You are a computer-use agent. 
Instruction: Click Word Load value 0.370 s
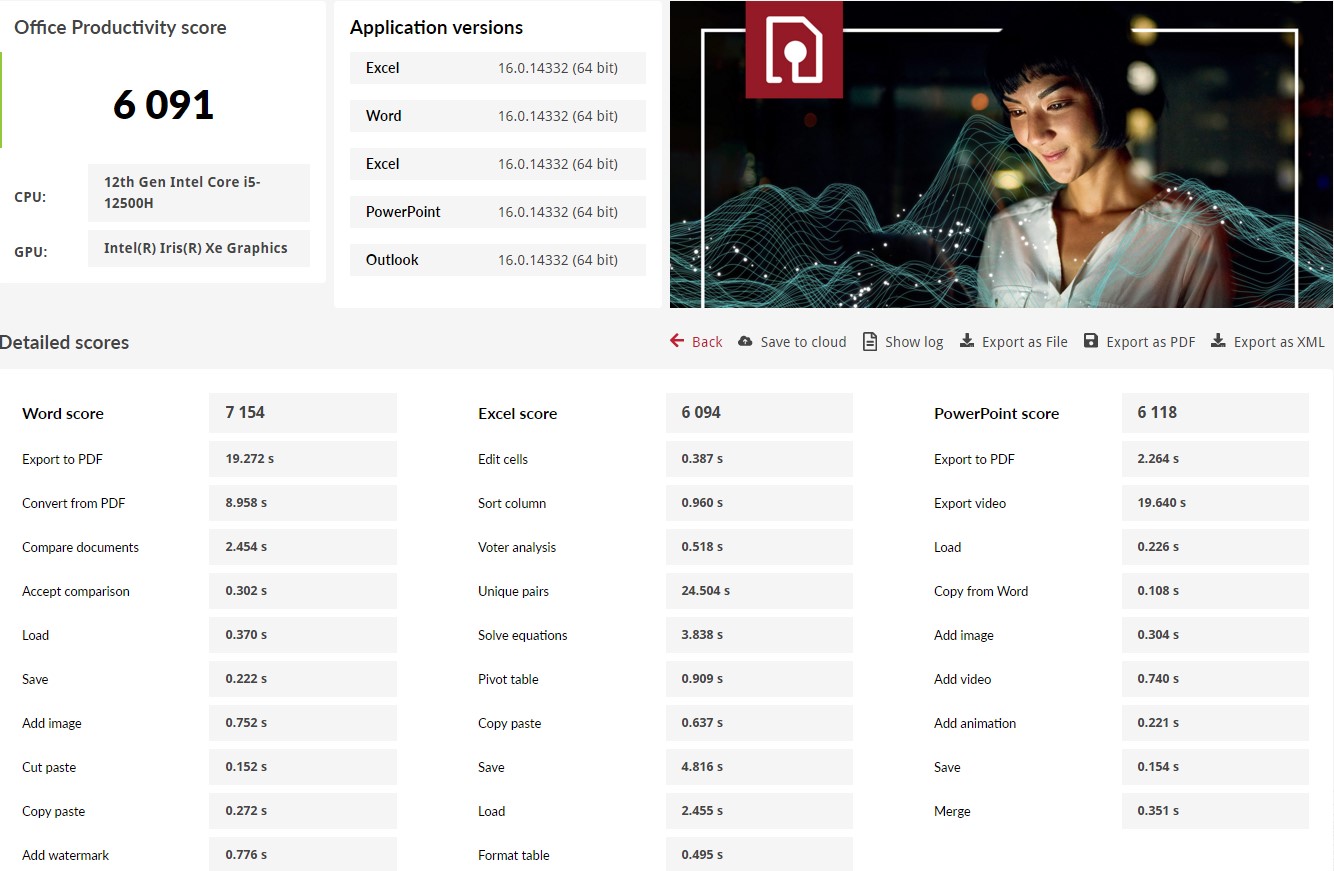(303, 635)
